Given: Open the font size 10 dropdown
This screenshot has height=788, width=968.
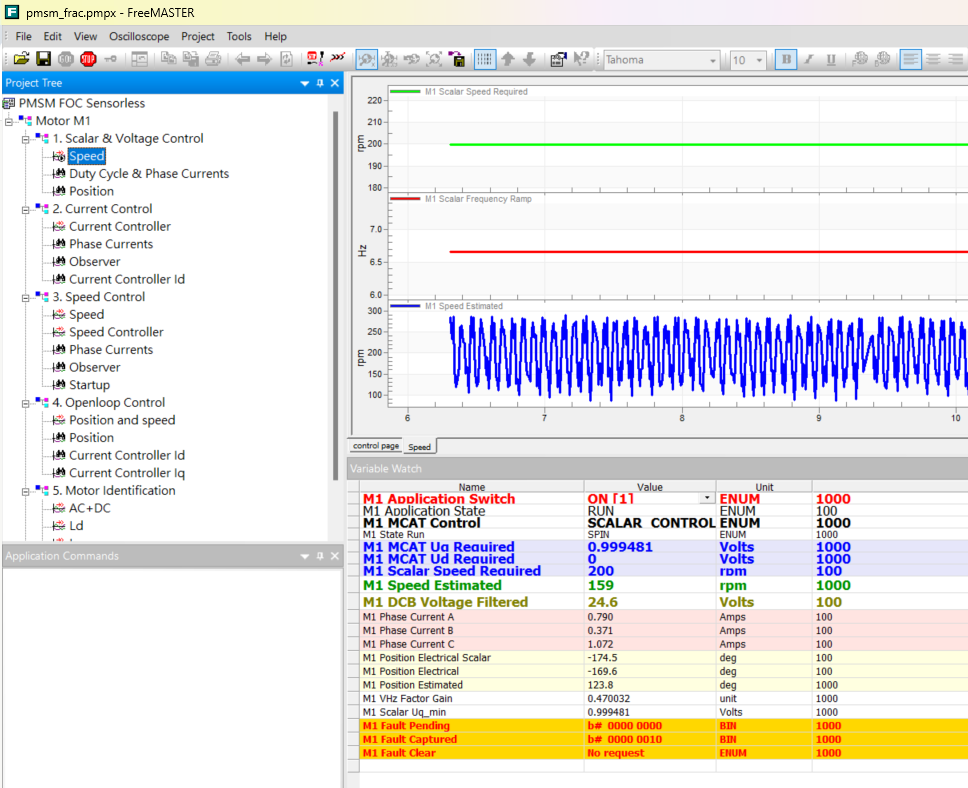Looking at the screenshot, I should point(759,61).
